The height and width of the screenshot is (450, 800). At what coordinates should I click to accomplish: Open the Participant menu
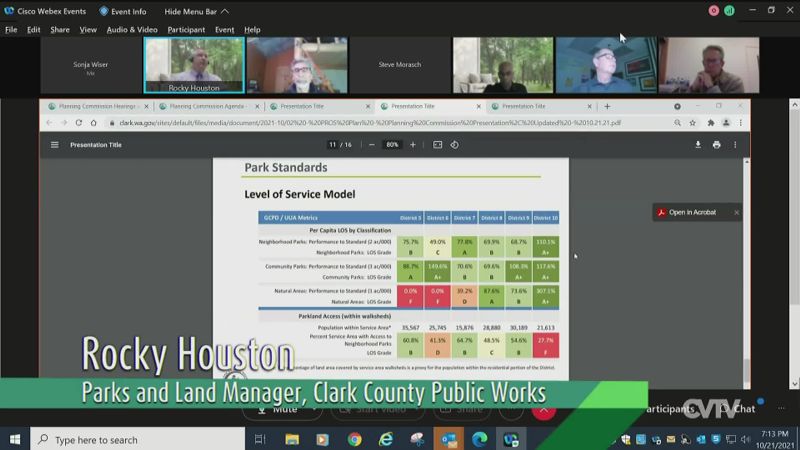pos(186,30)
